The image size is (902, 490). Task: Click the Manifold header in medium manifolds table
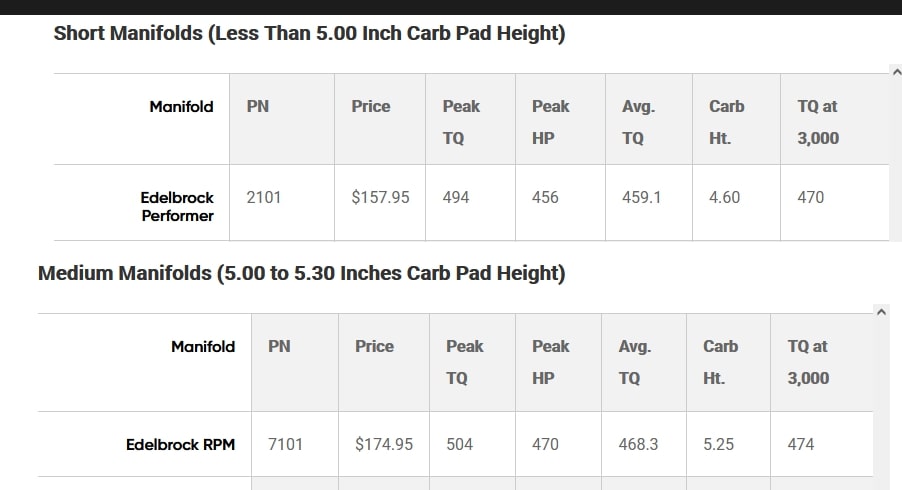coord(202,347)
